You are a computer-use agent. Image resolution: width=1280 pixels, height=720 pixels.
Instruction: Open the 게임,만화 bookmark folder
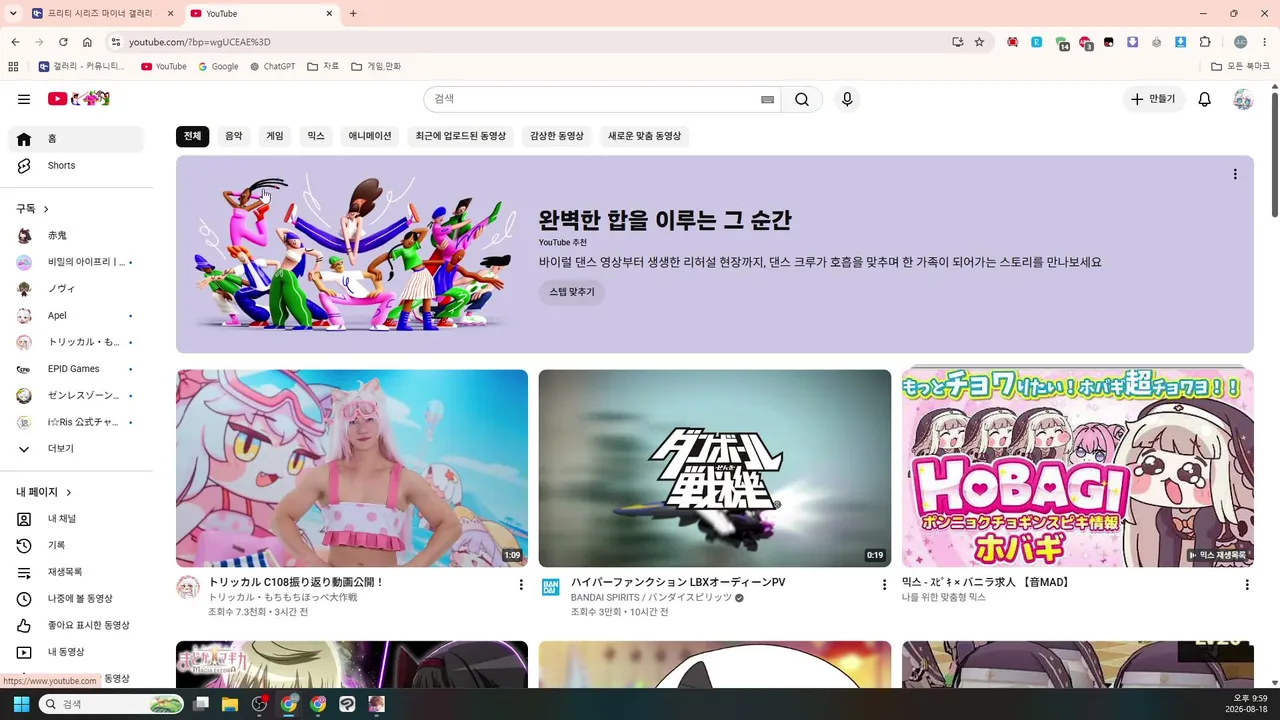pos(376,67)
